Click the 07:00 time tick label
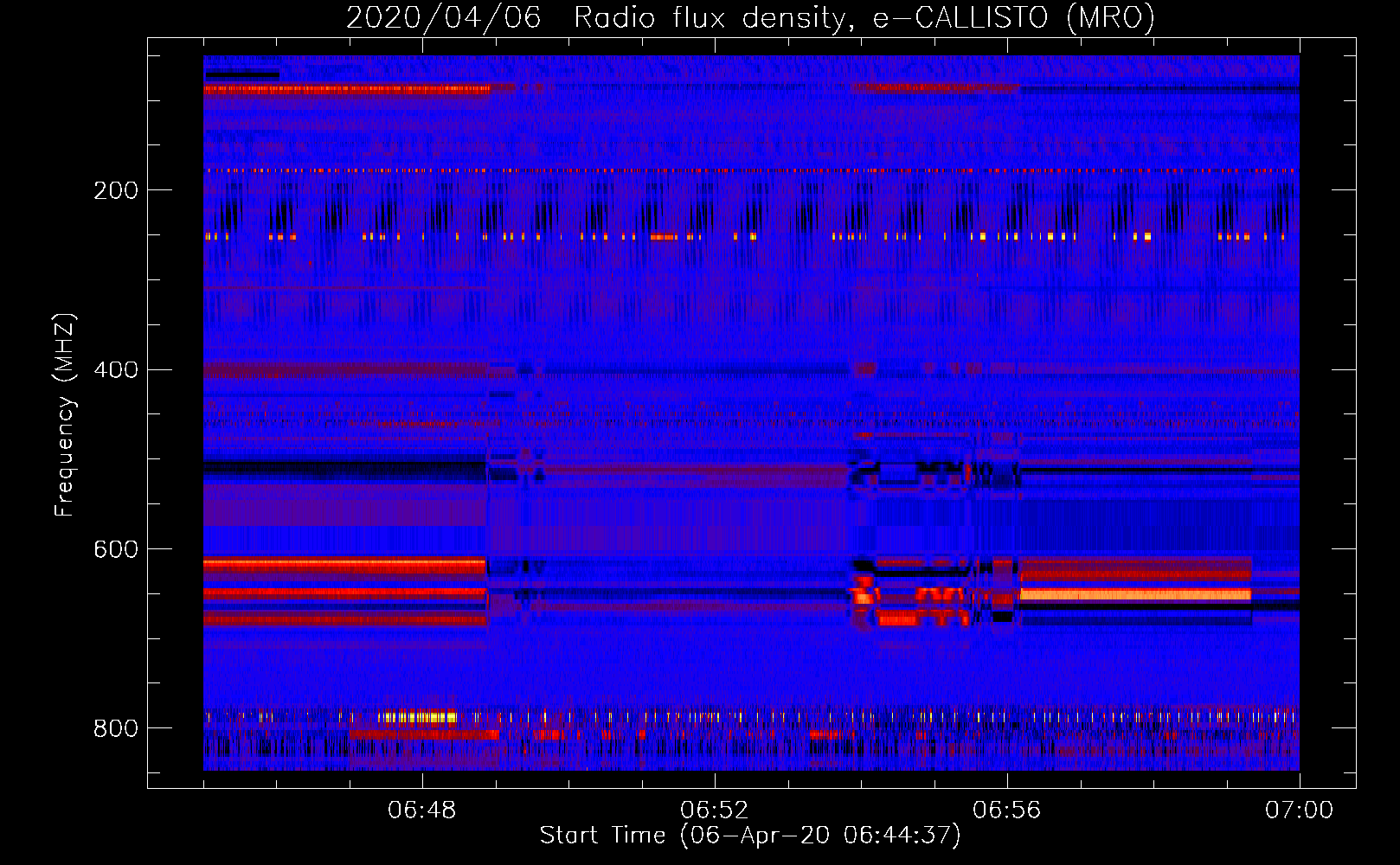The image size is (1400, 865). [x=1299, y=811]
